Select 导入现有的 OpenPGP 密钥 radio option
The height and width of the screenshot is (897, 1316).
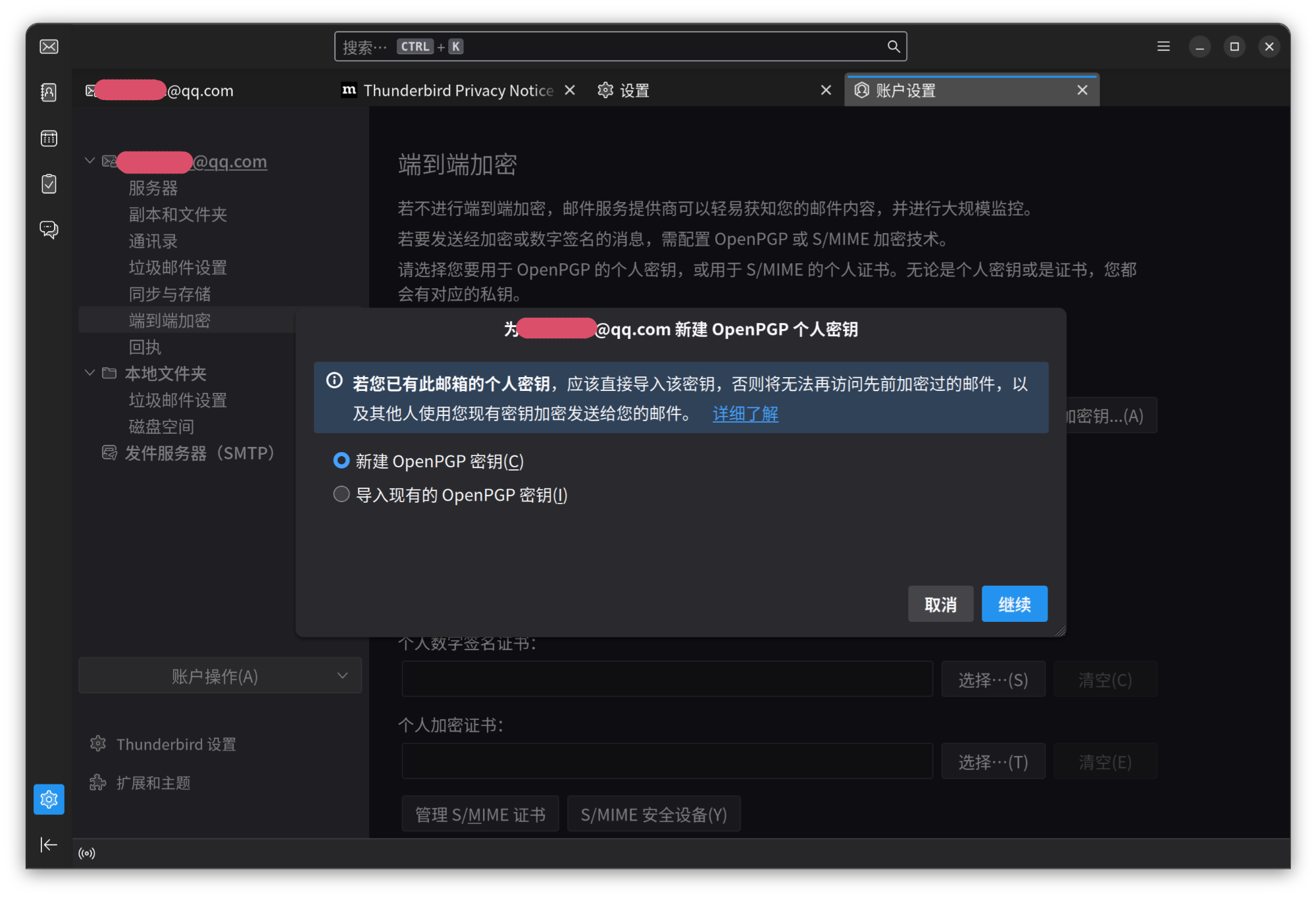point(341,494)
